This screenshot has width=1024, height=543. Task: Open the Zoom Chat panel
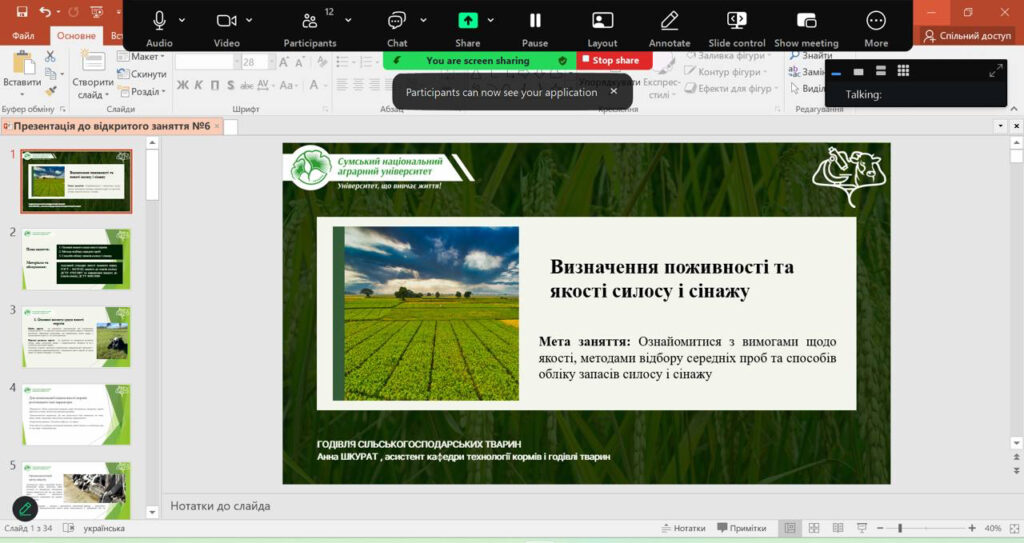click(x=397, y=20)
